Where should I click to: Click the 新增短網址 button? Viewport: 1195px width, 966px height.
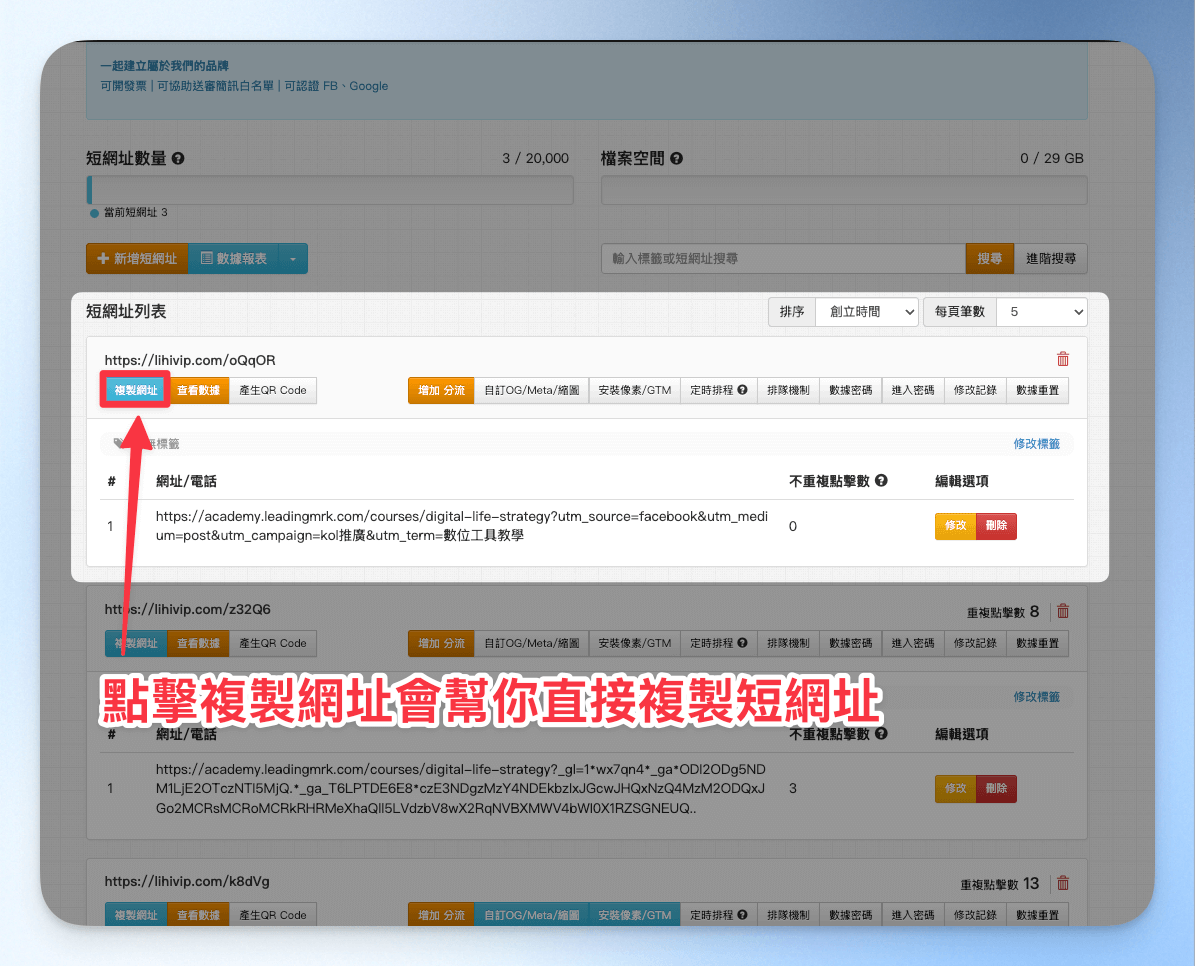click(137, 258)
